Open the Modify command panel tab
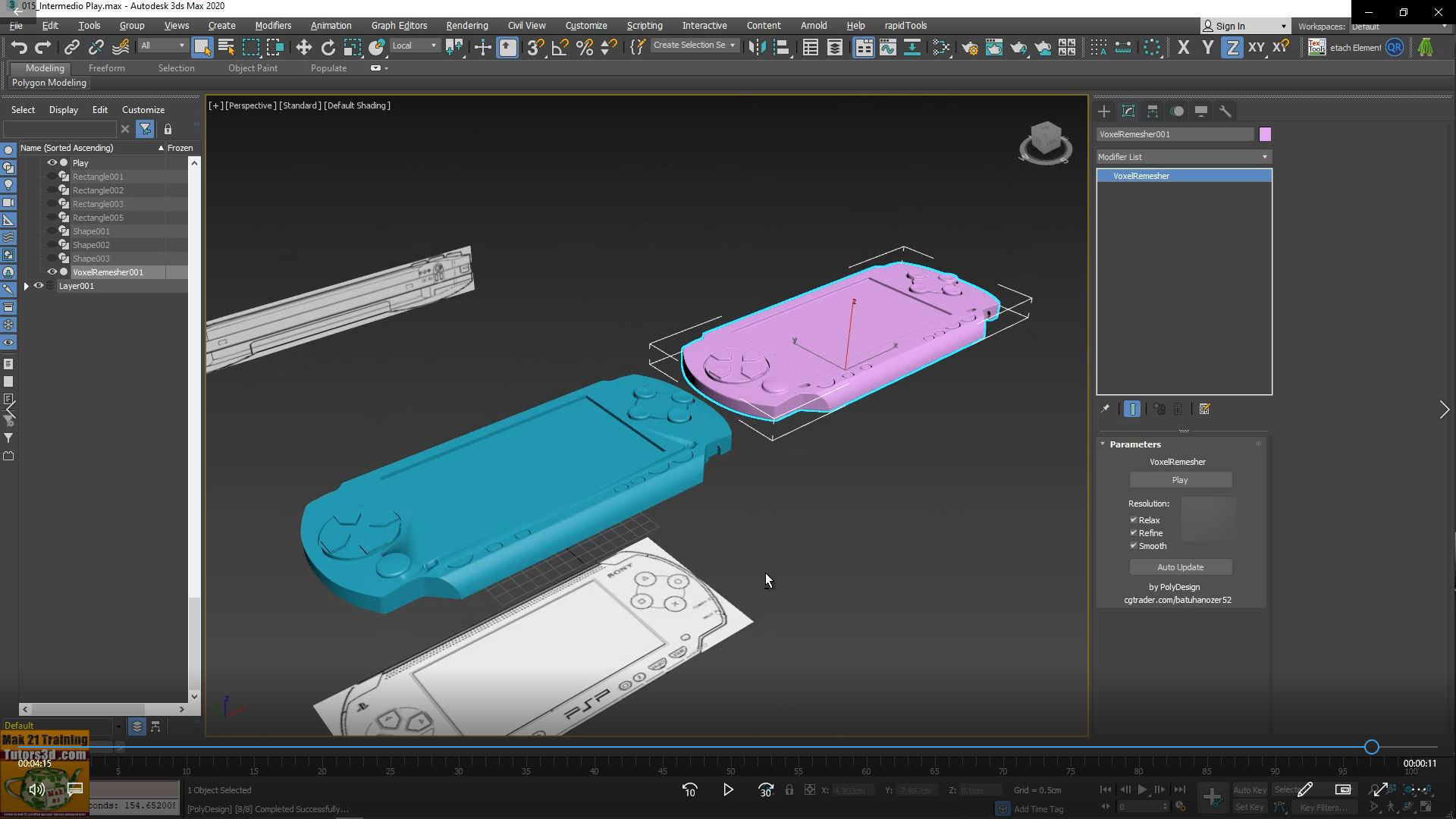The image size is (1456, 819). click(x=1128, y=111)
